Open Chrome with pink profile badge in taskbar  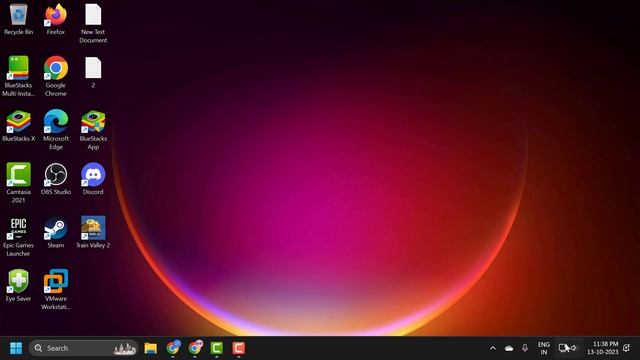point(195,348)
